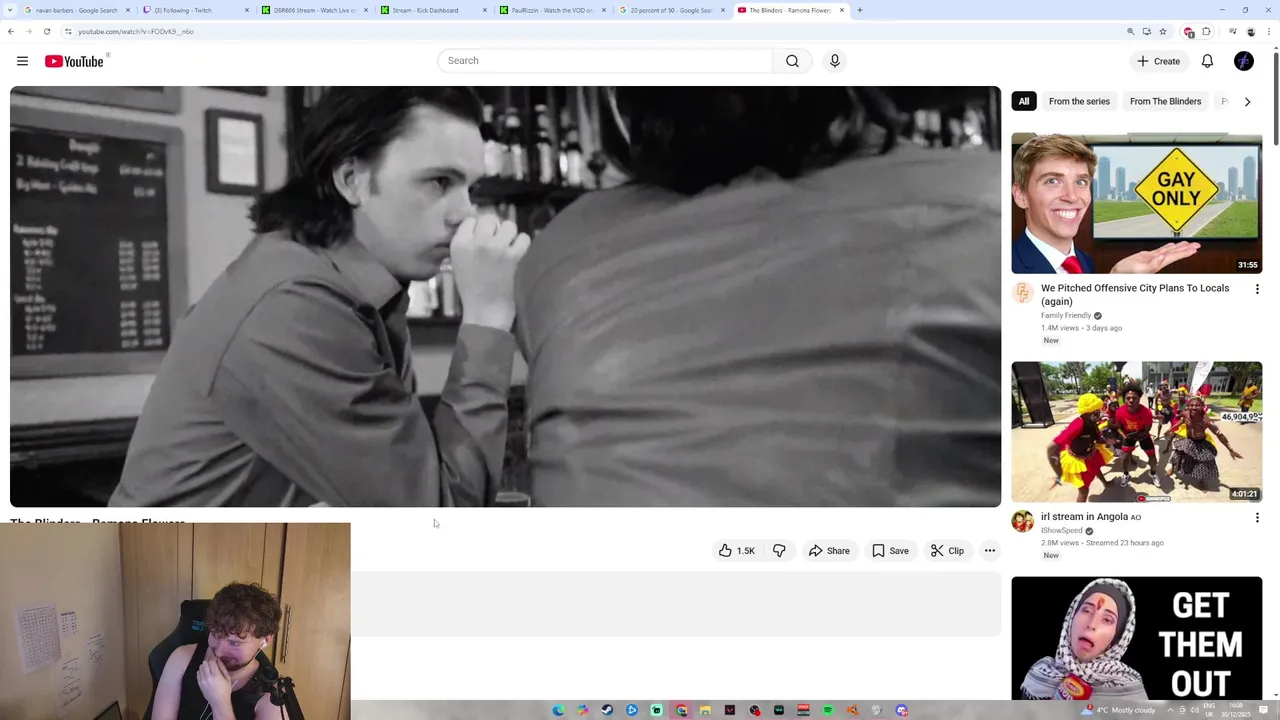Viewport: 1280px width, 720px height.
Task: Clip the video
Action: 947,551
